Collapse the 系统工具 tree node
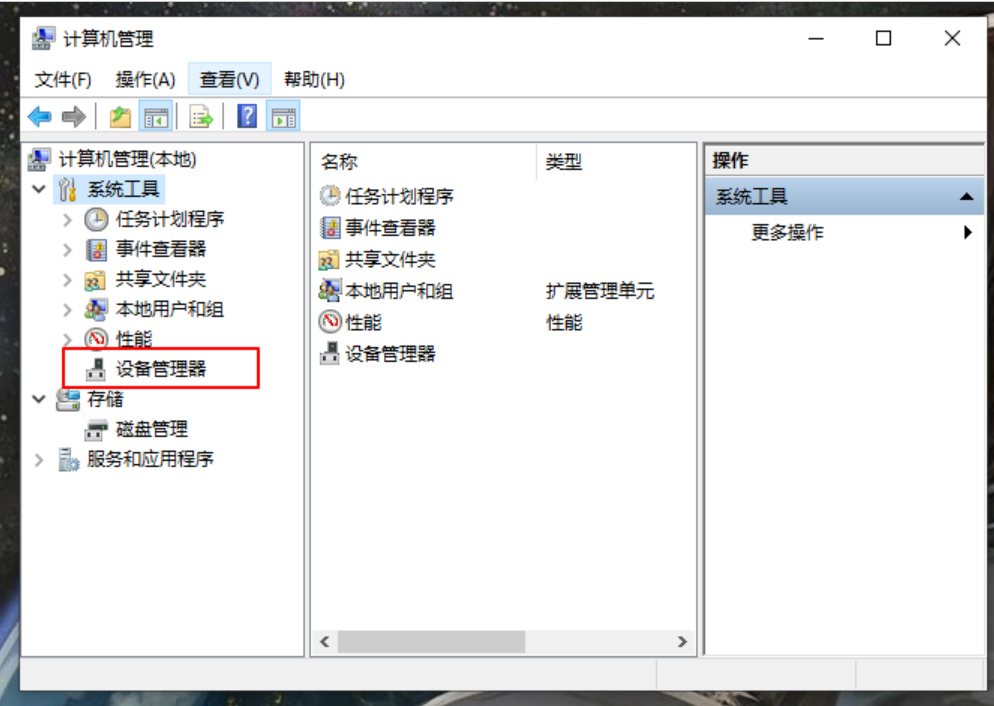This screenshot has height=706, width=994. (x=39, y=189)
